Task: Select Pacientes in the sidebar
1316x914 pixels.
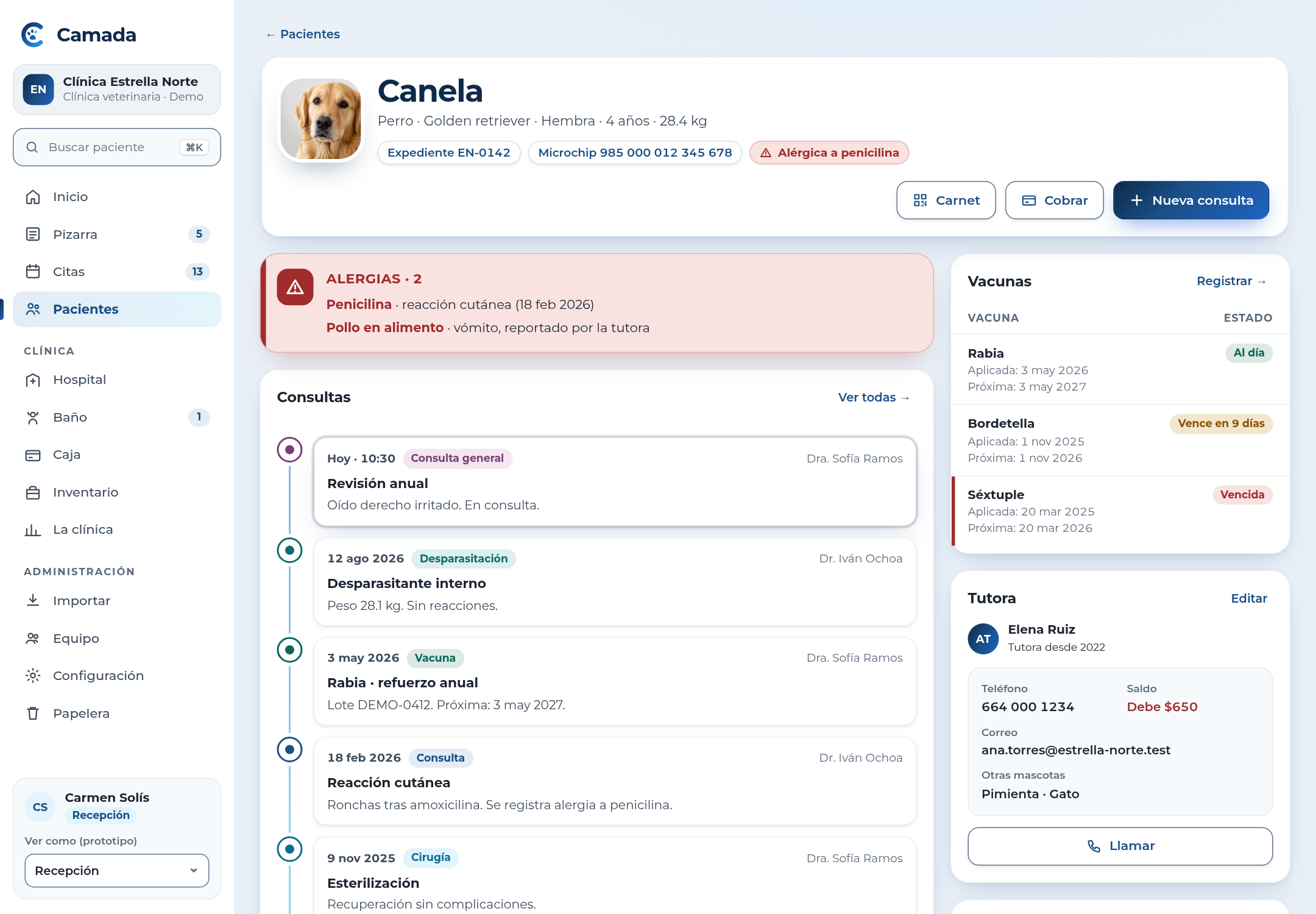Action: [x=117, y=310]
